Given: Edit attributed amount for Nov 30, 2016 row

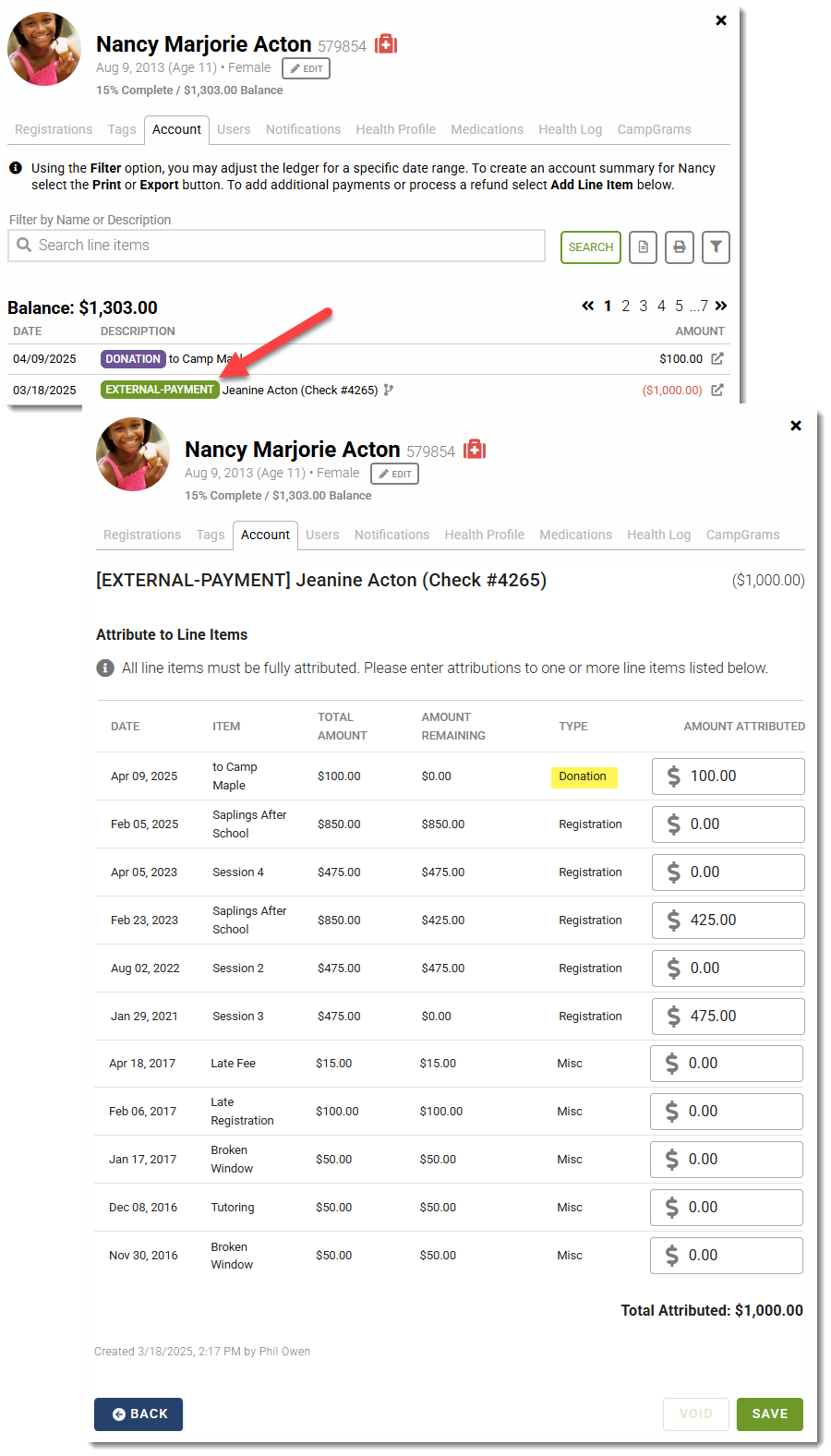Looking at the screenshot, I should click(x=727, y=1256).
